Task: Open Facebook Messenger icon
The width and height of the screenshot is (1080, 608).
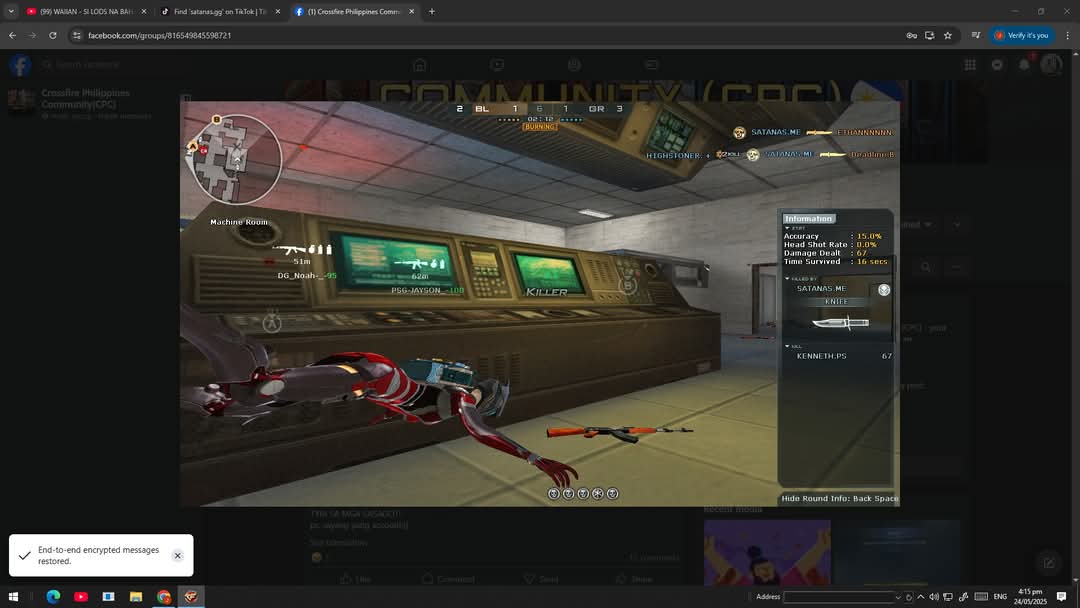Action: 997,65
